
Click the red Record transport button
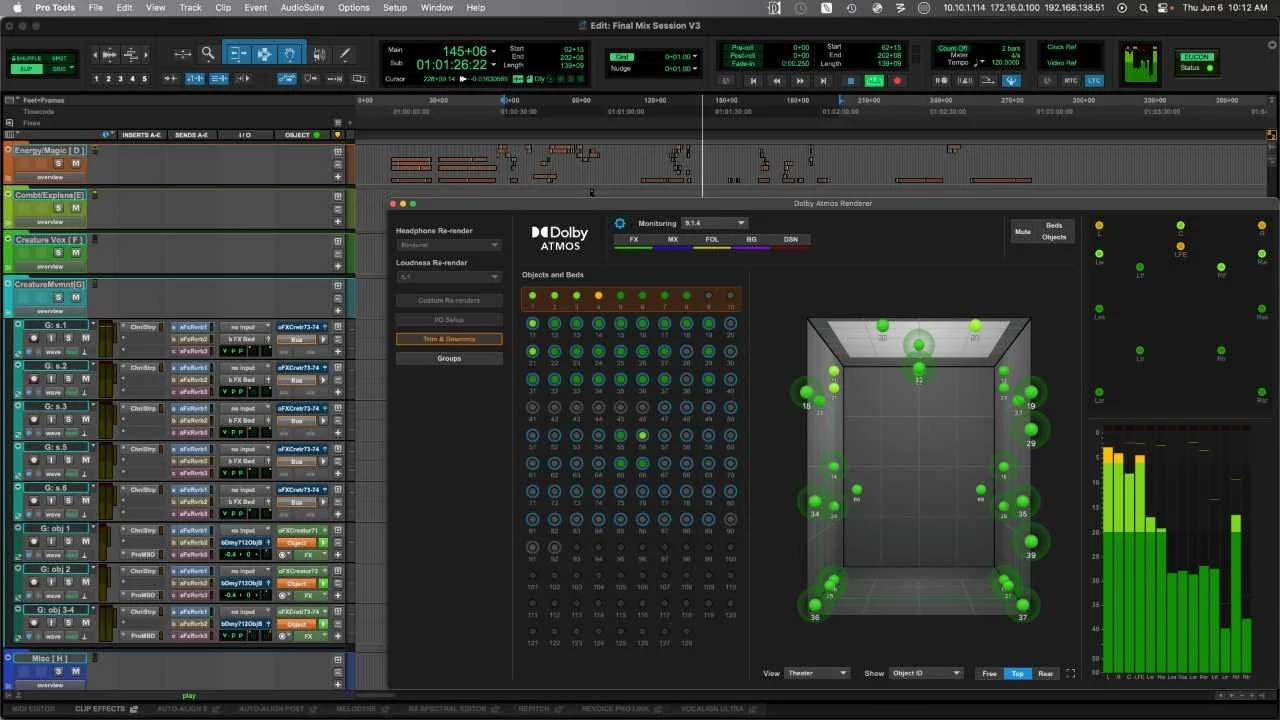pyautogui.click(x=897, y=81)
